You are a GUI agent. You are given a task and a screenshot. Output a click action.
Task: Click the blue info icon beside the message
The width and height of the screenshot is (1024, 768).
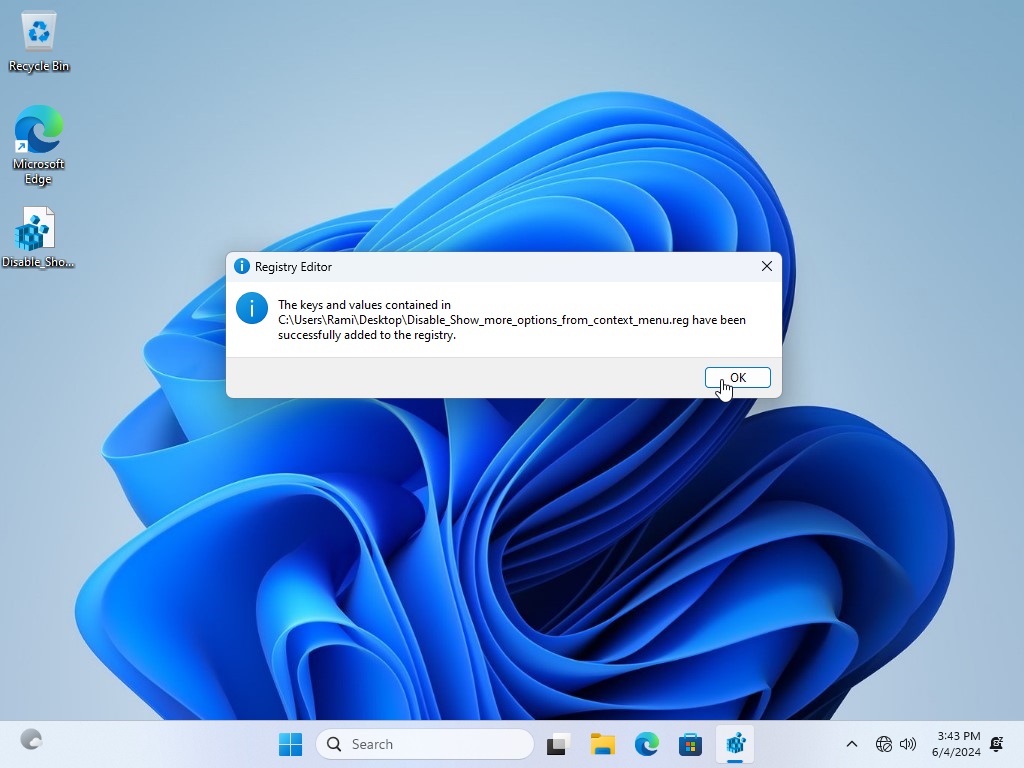(x=252, y=308)
